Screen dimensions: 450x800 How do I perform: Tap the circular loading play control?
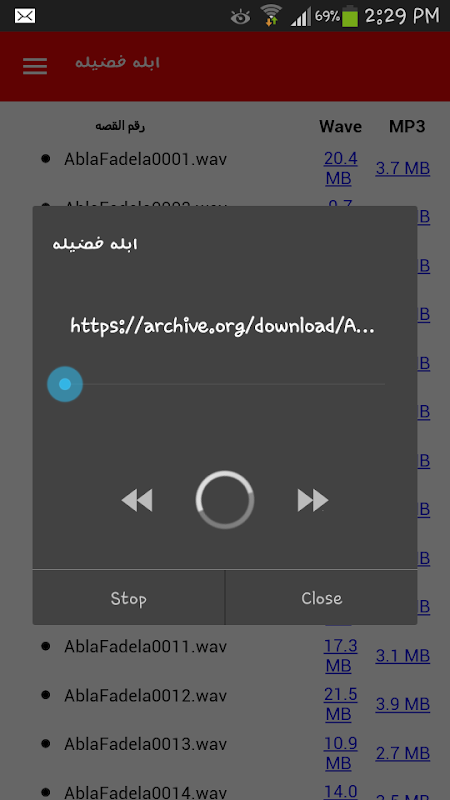click(x=225, y=499)
